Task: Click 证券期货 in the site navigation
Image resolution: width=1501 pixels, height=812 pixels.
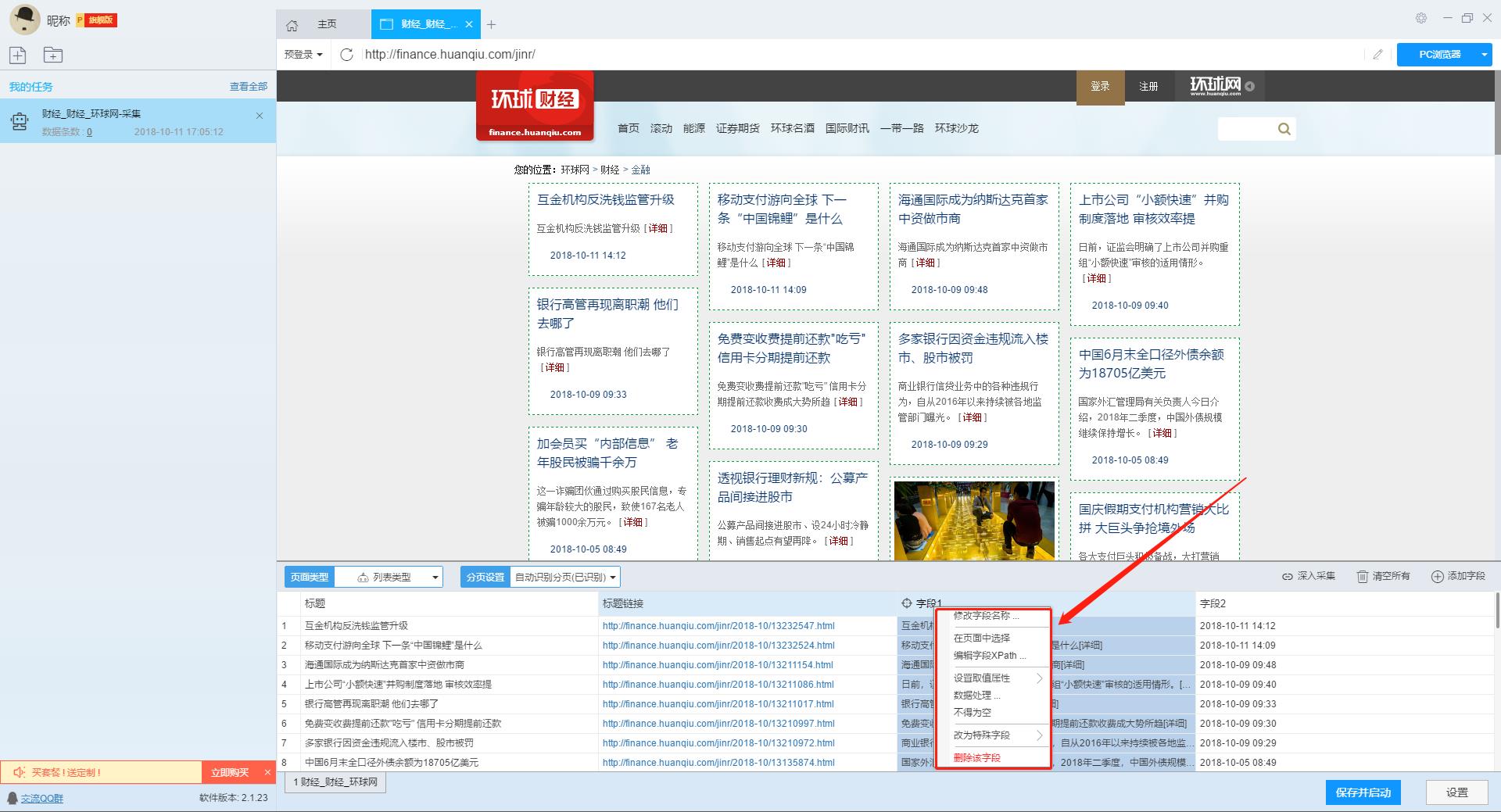Action: coord(737,128)
